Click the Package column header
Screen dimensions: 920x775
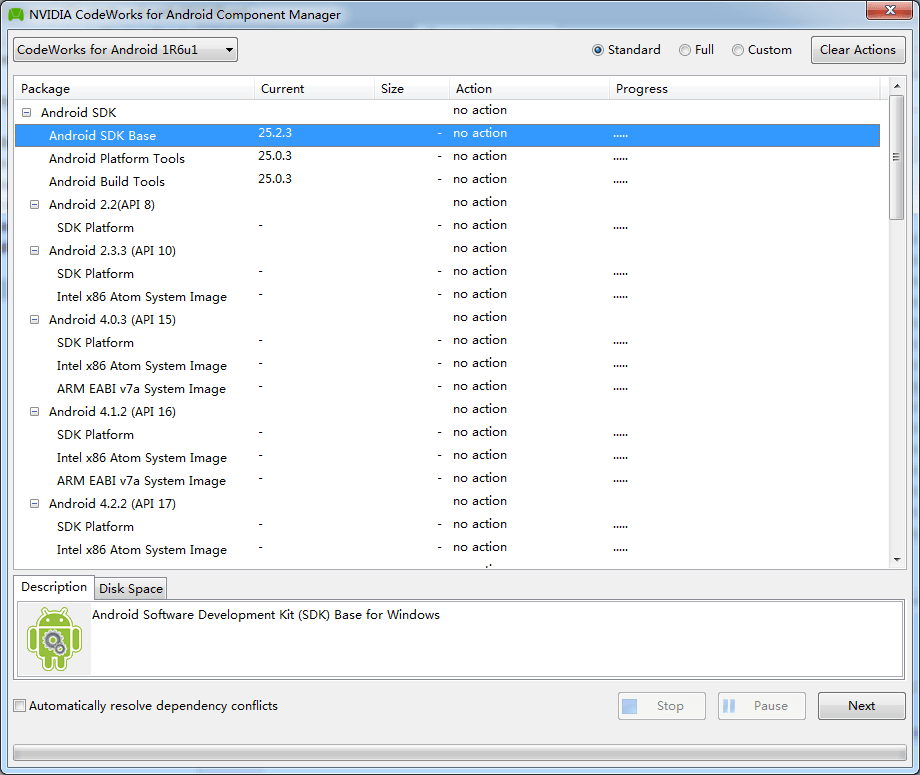tap(134, 89)
